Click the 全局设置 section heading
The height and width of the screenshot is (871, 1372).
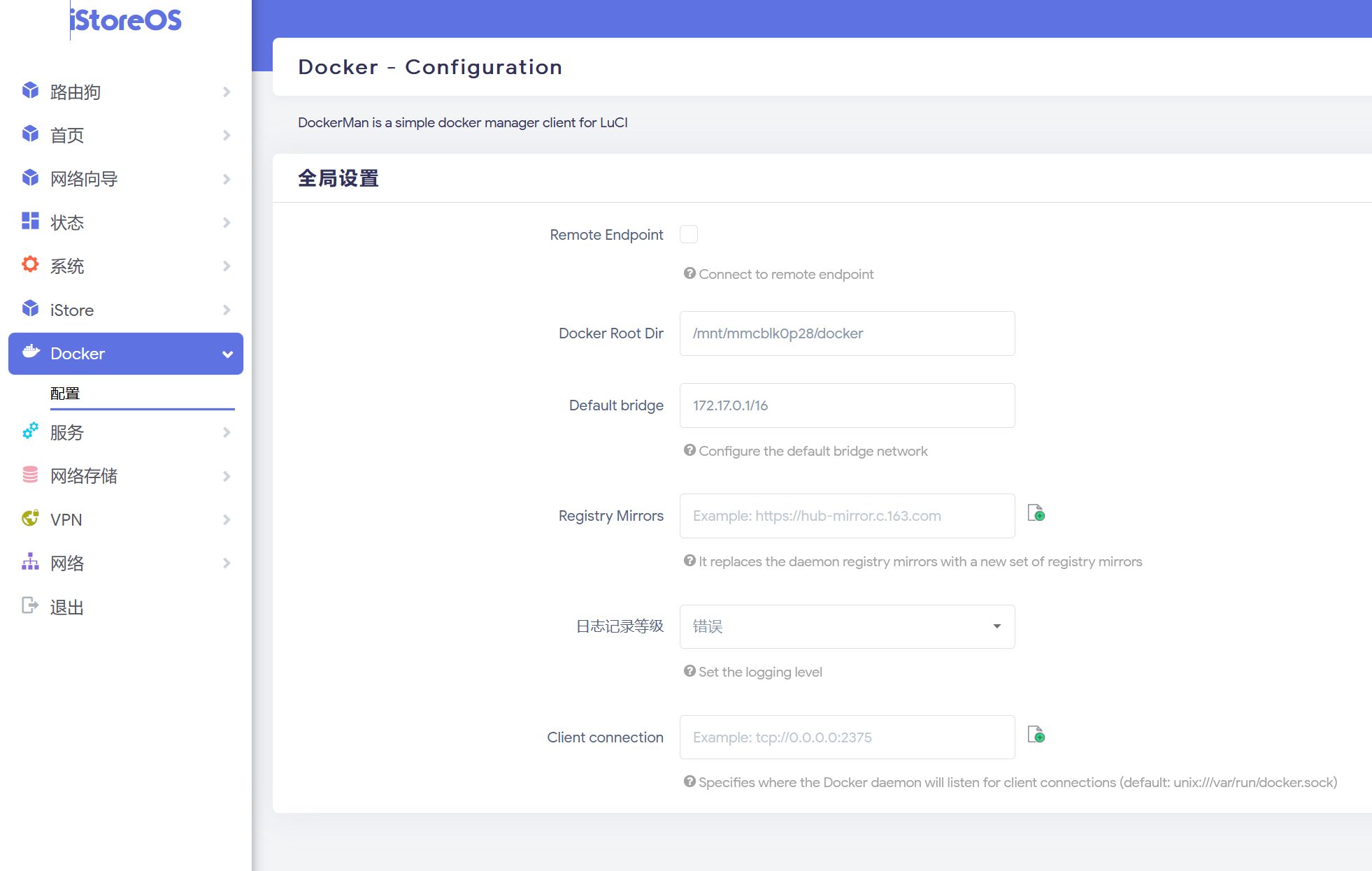pos(338,178)
